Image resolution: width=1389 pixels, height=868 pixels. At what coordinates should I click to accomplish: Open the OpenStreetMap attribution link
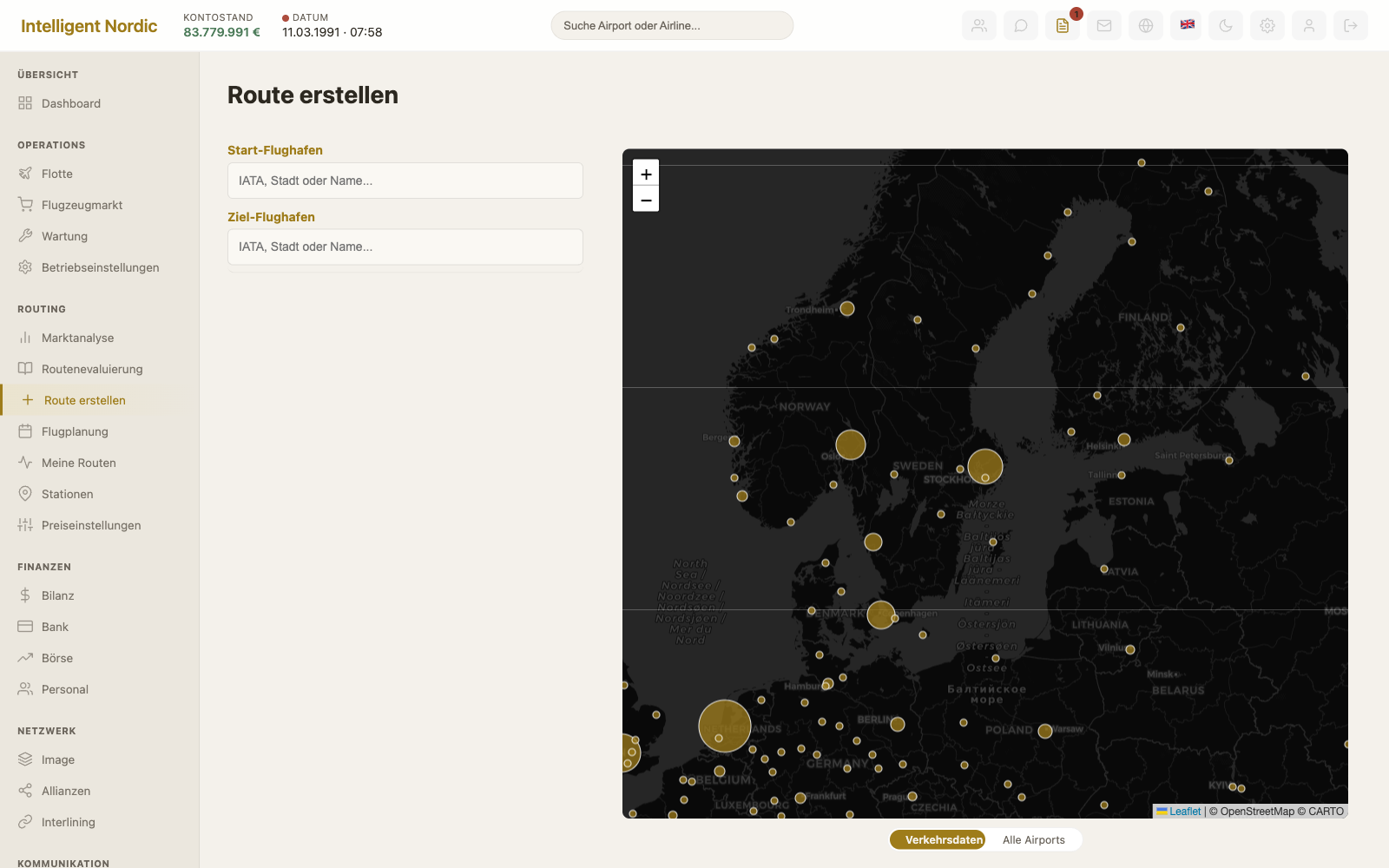pyautogui.click(x=1257, y=812)
